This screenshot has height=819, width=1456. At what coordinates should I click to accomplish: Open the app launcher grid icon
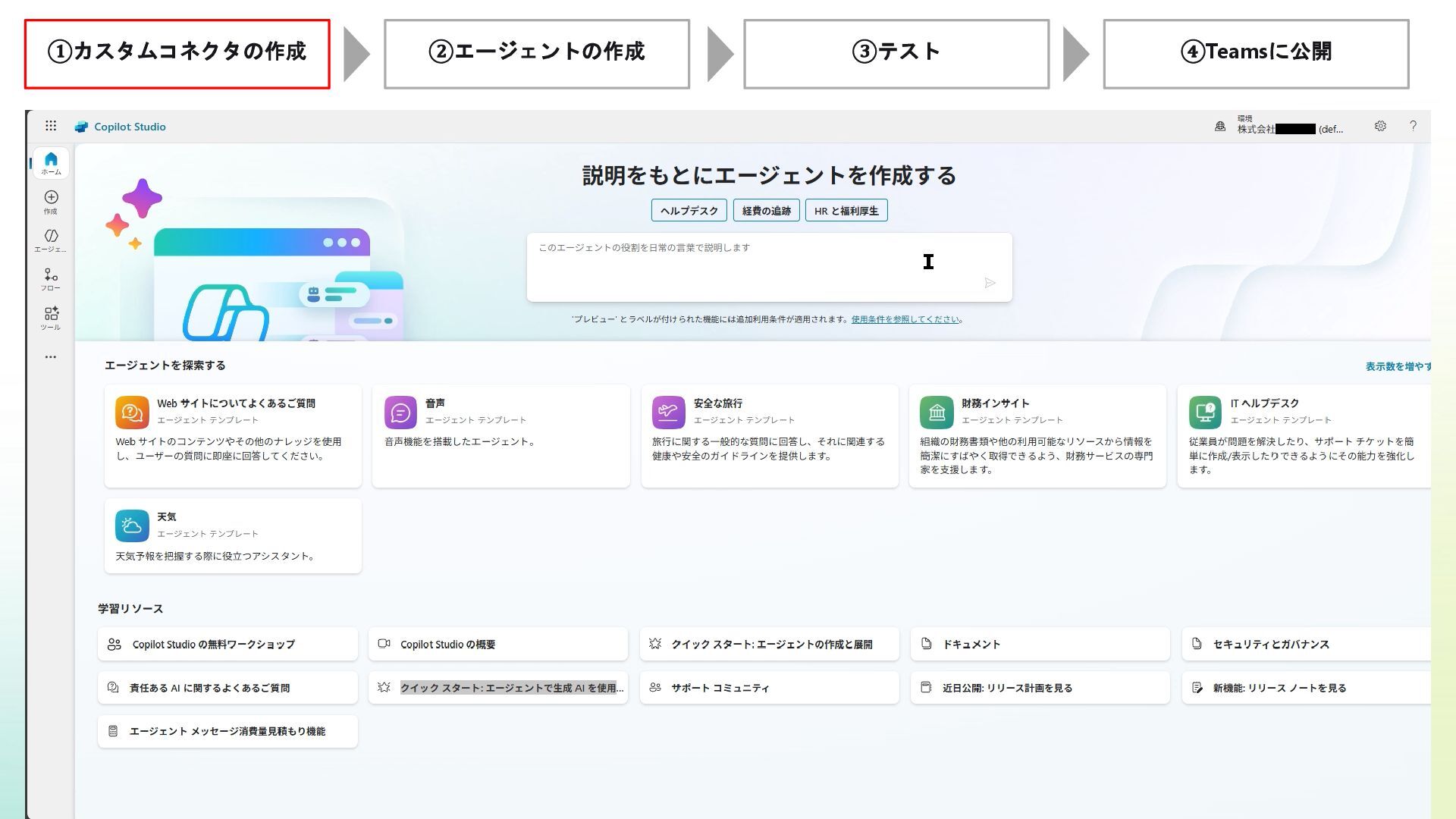click(51, 126)
